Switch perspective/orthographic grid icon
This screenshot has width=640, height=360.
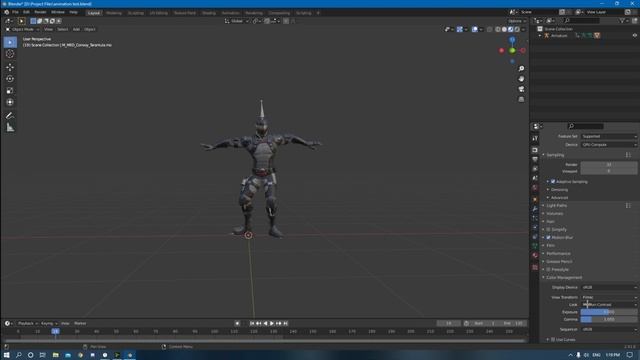click(521, 99)
